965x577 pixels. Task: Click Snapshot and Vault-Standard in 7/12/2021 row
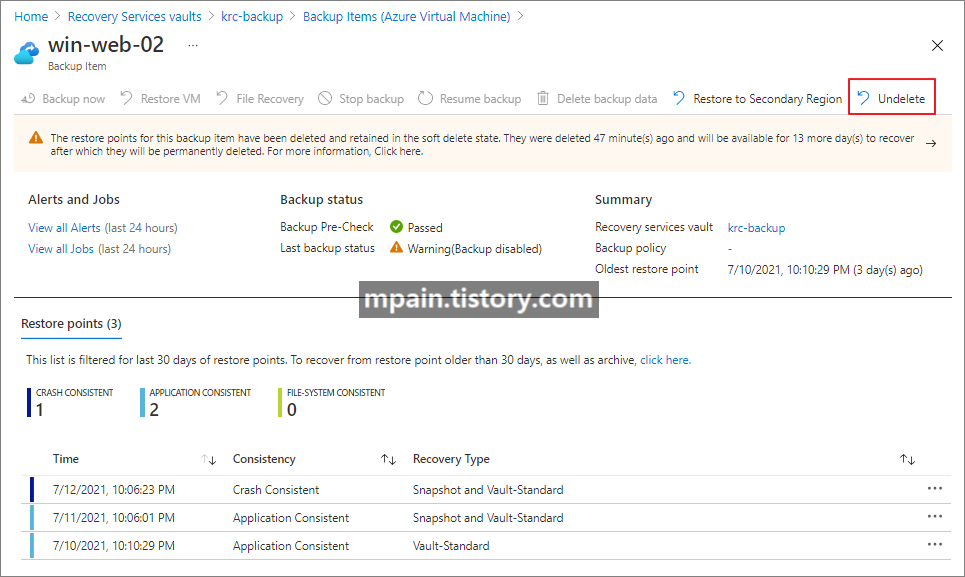488,490
